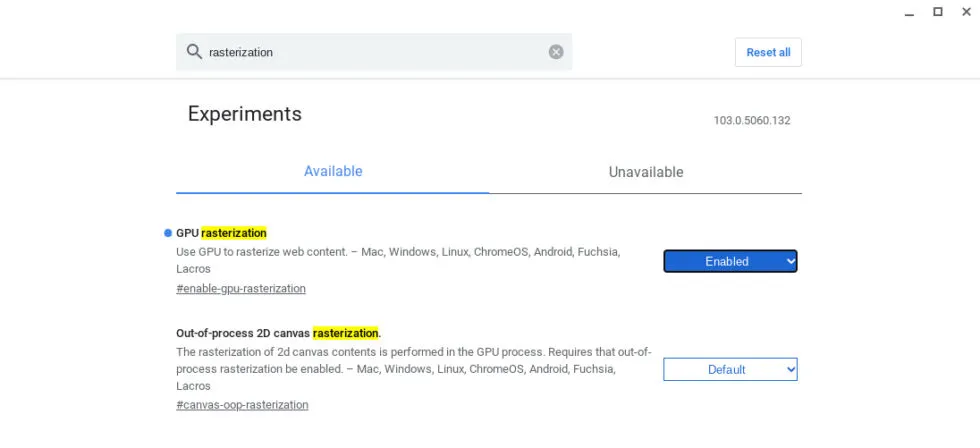Click the magnifying glass search icon
This screenshot has height=448, width=980.
194,51
